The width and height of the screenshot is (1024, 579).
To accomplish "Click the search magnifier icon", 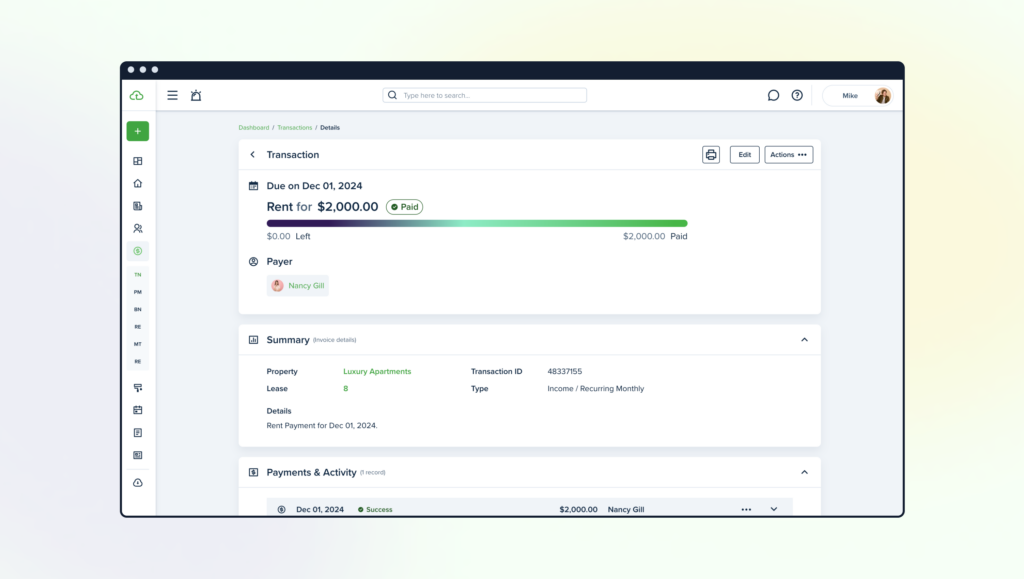I will click(392, 95).
